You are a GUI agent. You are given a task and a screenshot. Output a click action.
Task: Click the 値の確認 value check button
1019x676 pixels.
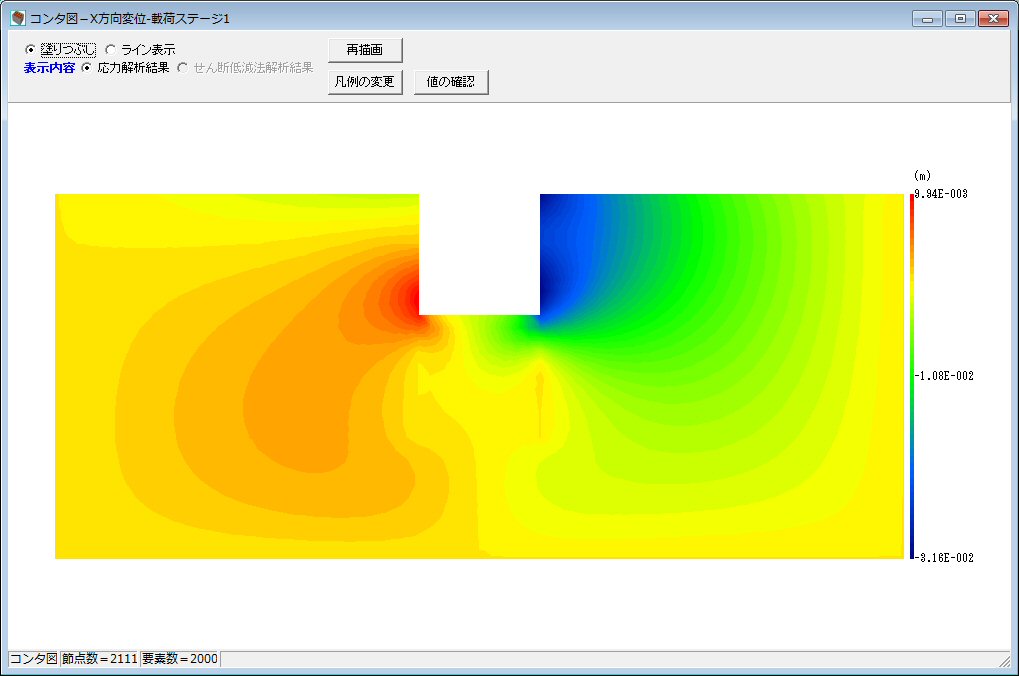pyautogui.click(x=451, y=82)
